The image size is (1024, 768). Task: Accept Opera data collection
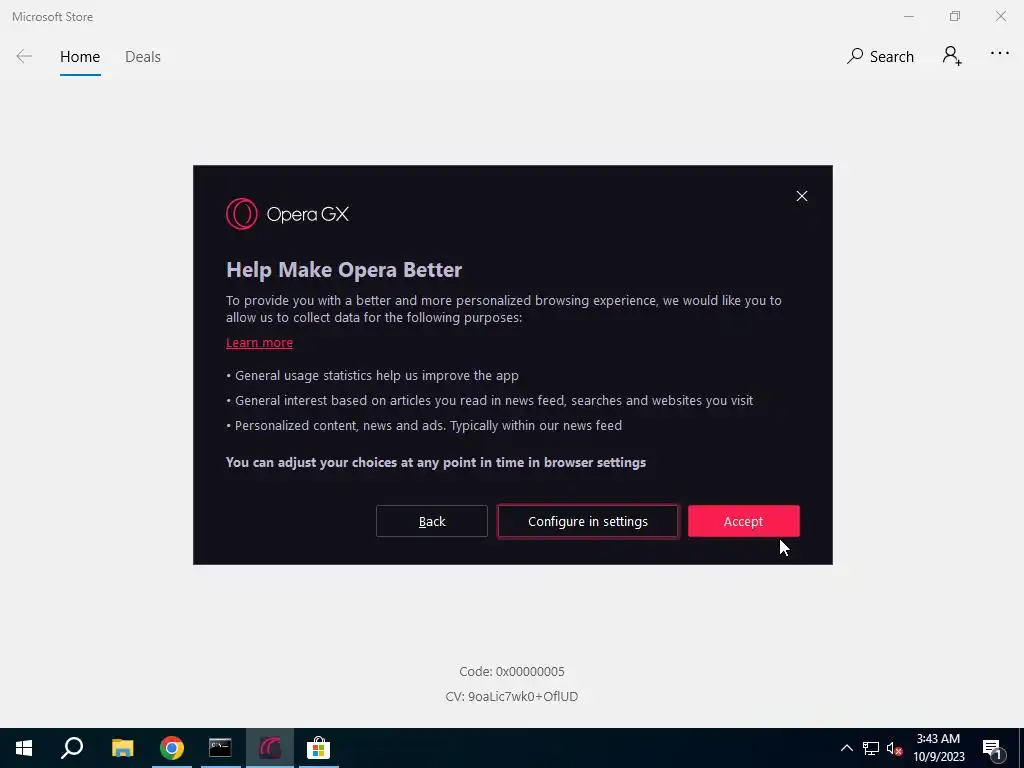[x=743, y=521]
